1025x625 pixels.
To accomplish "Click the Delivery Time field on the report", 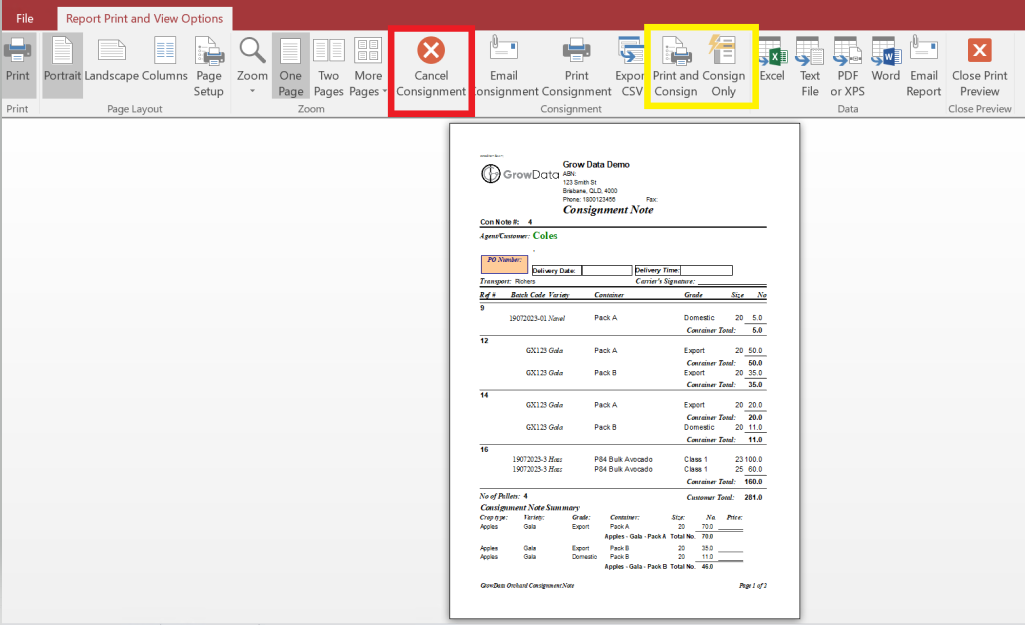I will [x=706, y=271].
